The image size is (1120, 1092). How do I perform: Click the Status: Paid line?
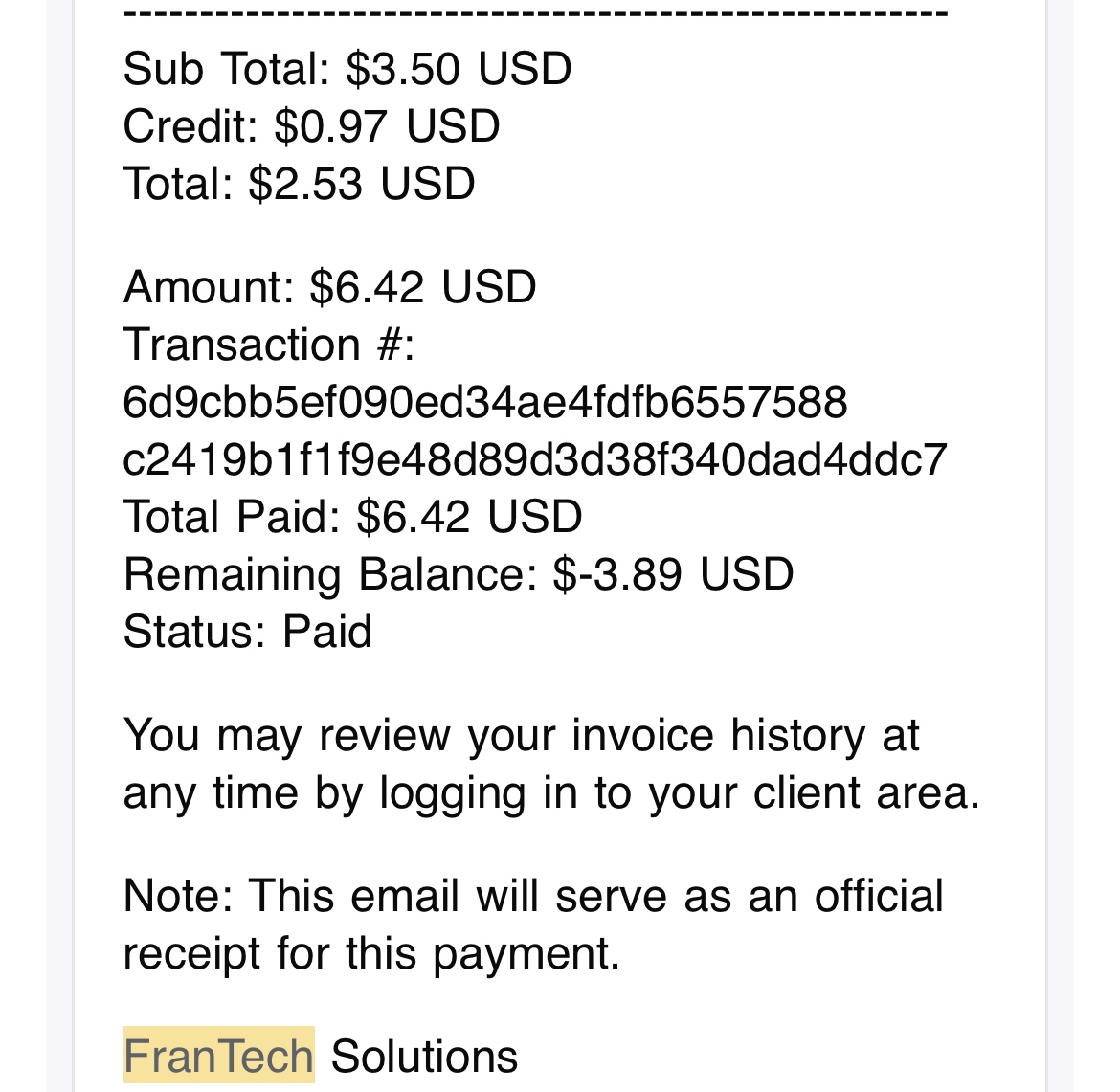click(x=247, y=632)
